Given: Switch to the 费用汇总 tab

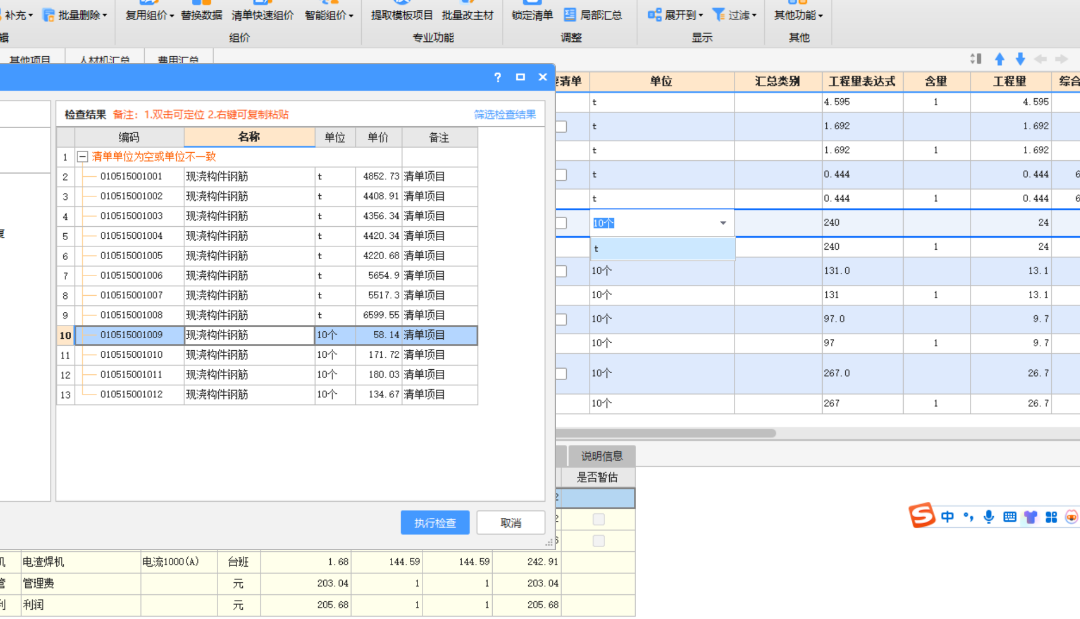Looking at the screenshot, I should (178, 61).
